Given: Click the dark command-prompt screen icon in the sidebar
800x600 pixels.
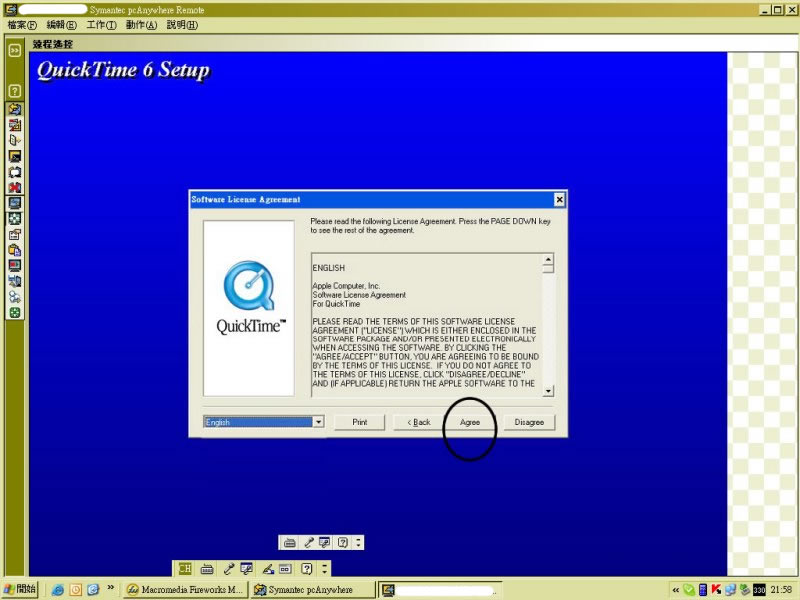Looking at the screenshot, I should pos(15,156).
